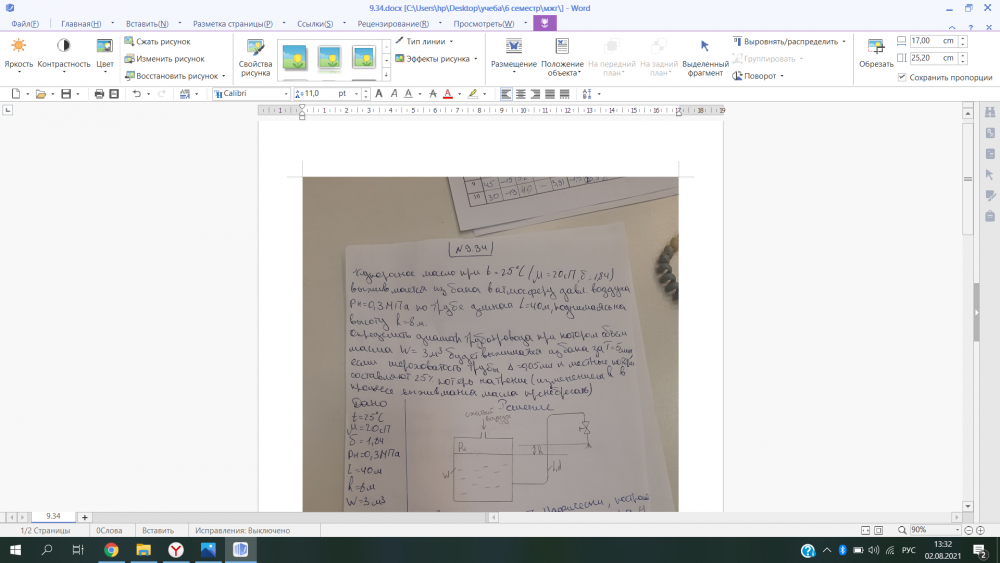Open the Эффекты рисунка (Picture effects) dropdown
This screenshot has height=563, width=1000.
(x=436, y=59)
